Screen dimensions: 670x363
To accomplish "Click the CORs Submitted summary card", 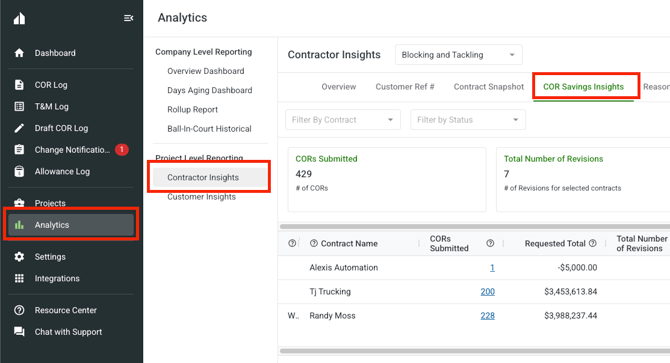I will [x=387, y=179].
